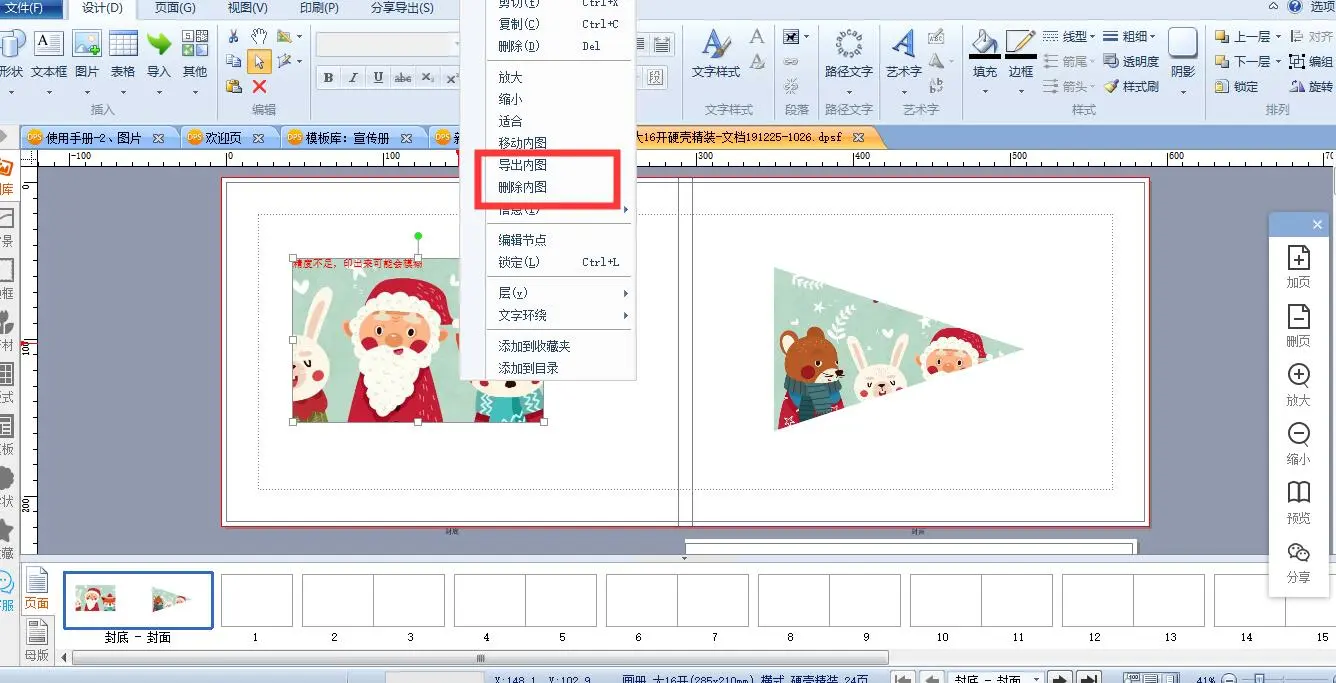The width and height of the screenshot is (1336, 683).
Task: Open dropdown arrow under 填充
Action: coord(985,92)
